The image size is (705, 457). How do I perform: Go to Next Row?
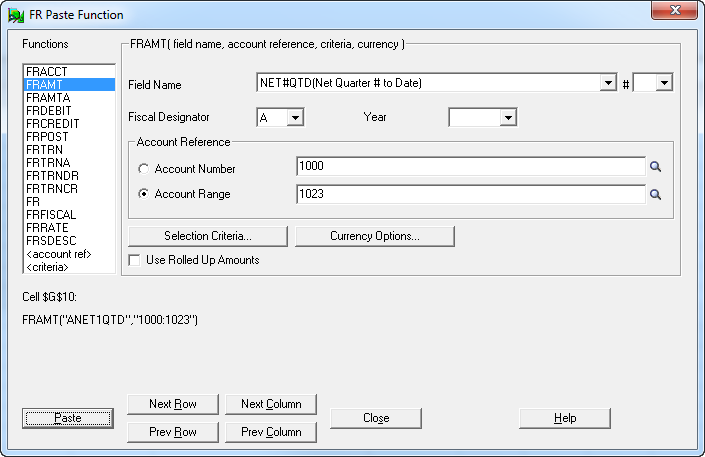tap(172, 404)
